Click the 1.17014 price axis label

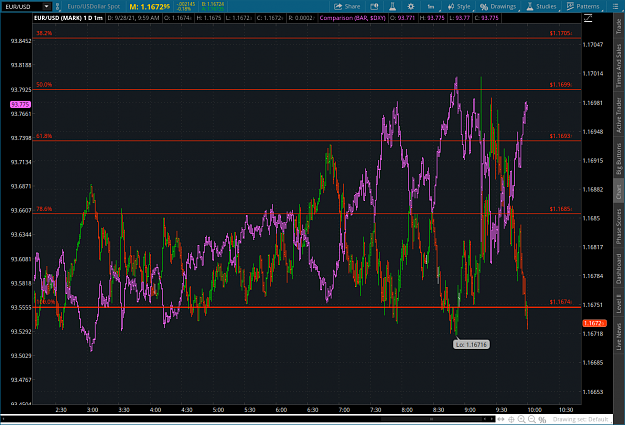tap(593, 73)
